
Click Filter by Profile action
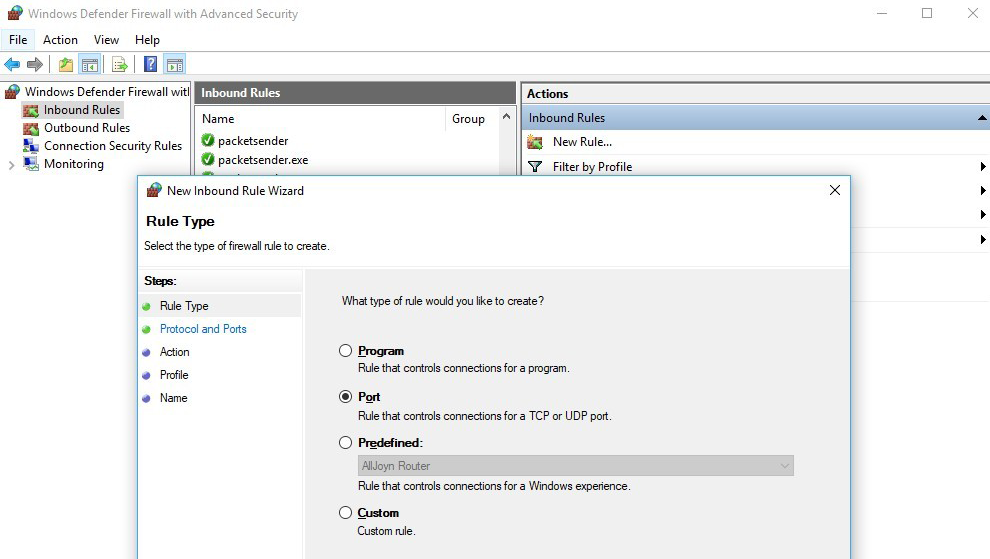point(592,167)
